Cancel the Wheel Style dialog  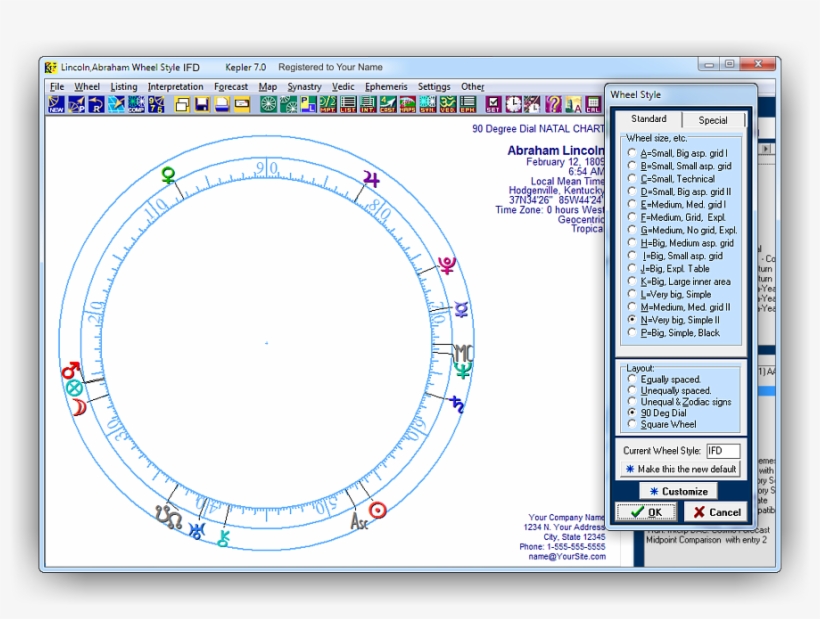tap(717, 512)
